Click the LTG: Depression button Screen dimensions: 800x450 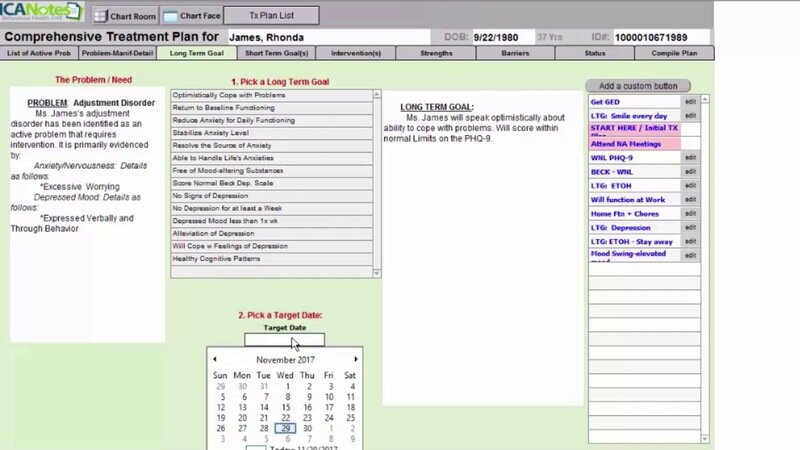(x=634, y=228)
